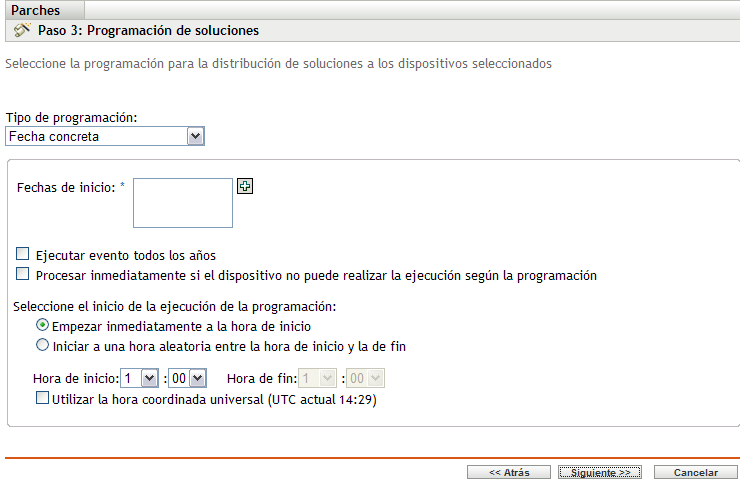Enable Ejecutar evento todos los años
The height and width of the screenshot is (486, 740).
[x=23, y=255]
